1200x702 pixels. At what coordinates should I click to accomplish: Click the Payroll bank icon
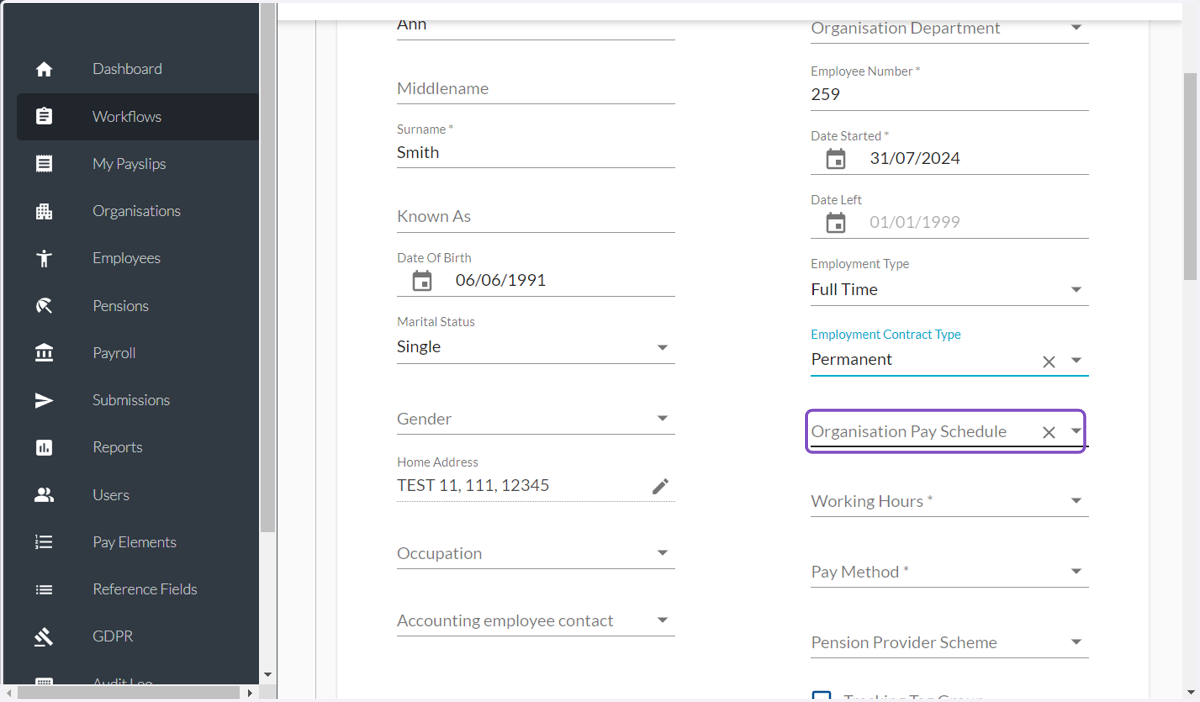pyautogui.click(x=44, y=353)
